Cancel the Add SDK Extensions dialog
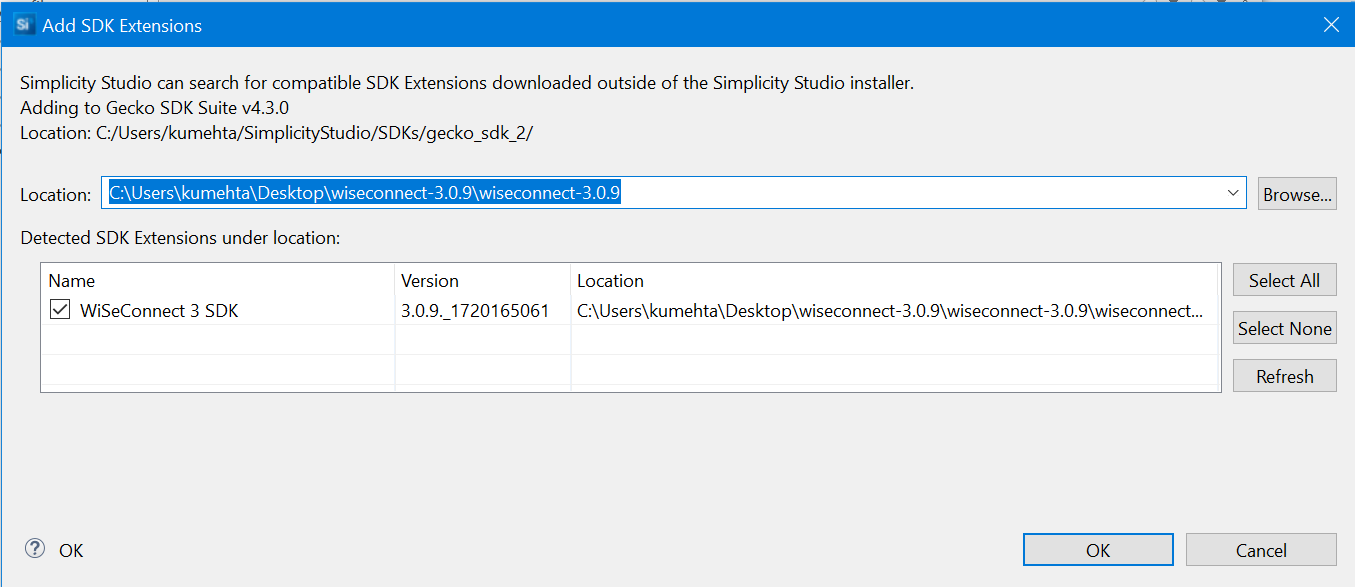 point(1260,550)
